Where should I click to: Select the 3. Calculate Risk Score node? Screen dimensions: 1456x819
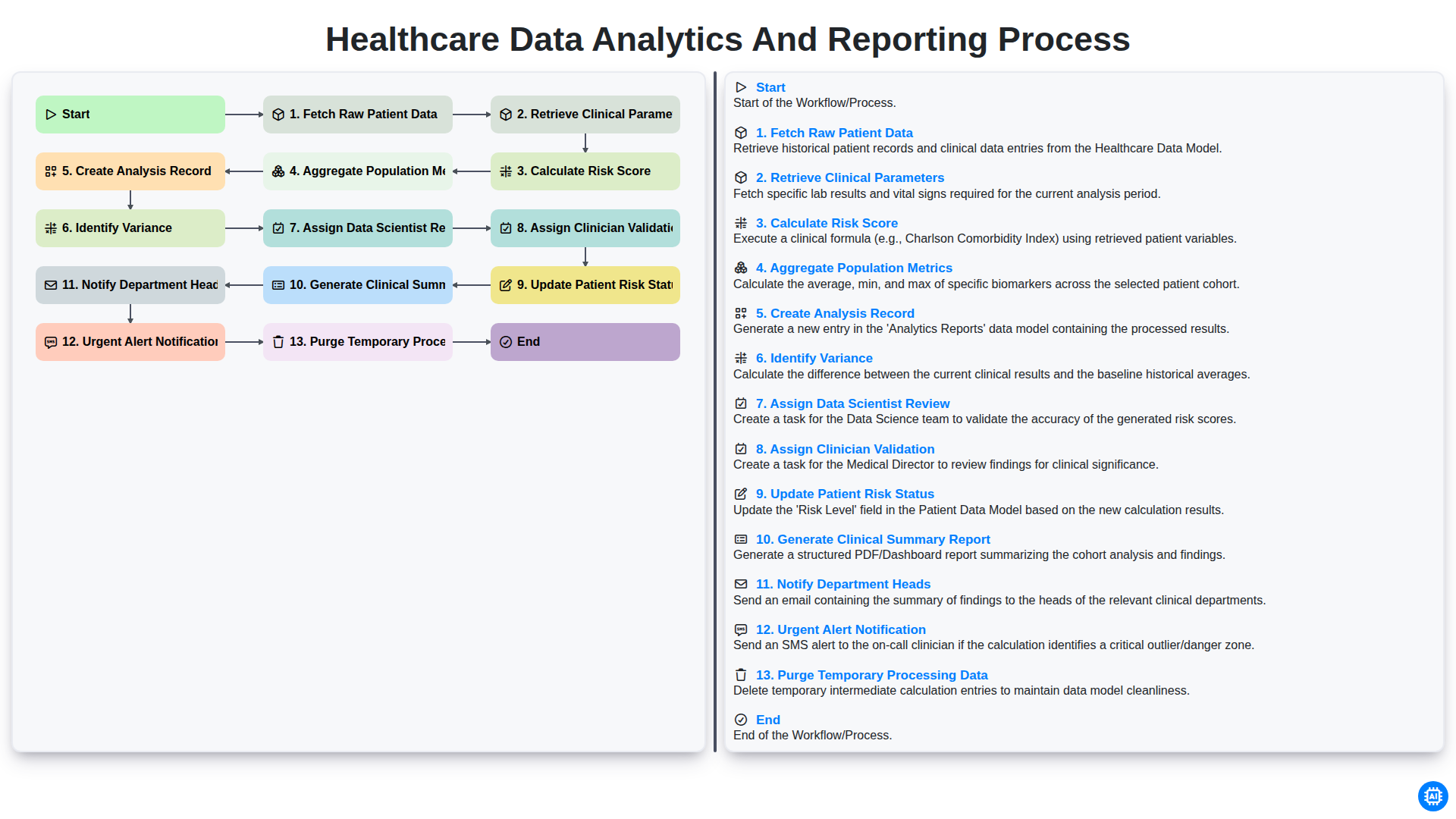[x=585, y=171]
